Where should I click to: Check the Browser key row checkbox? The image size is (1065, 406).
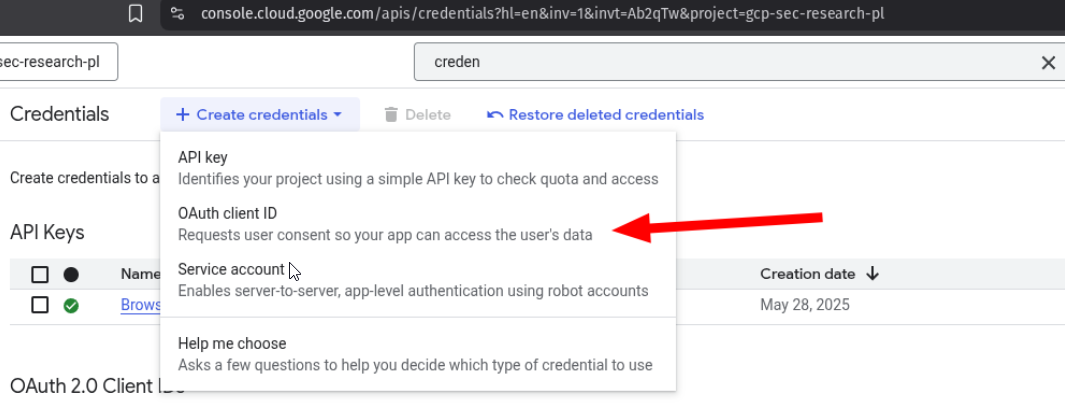point(40,306)
